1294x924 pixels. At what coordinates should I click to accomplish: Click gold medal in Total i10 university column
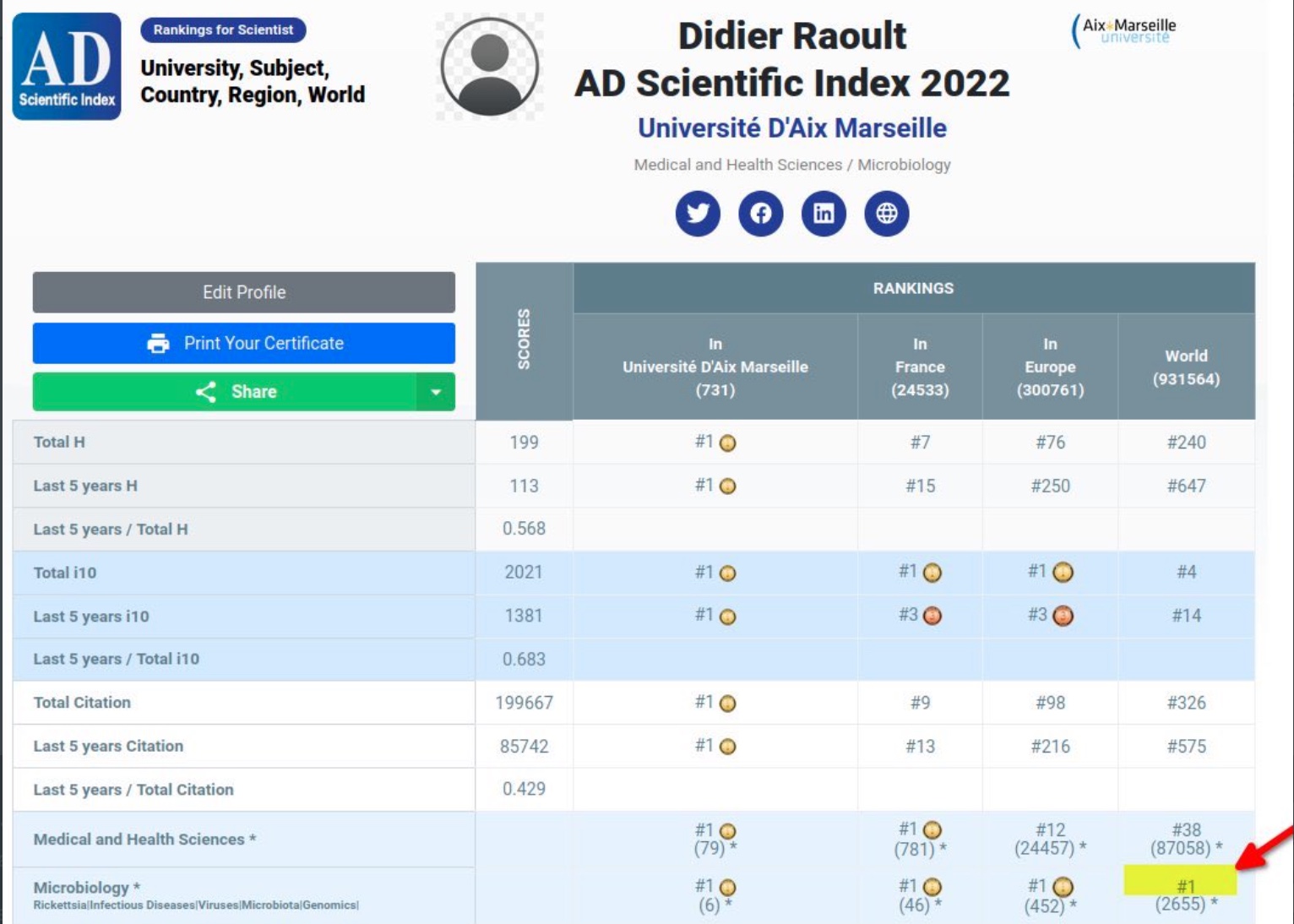pos(727,573)
